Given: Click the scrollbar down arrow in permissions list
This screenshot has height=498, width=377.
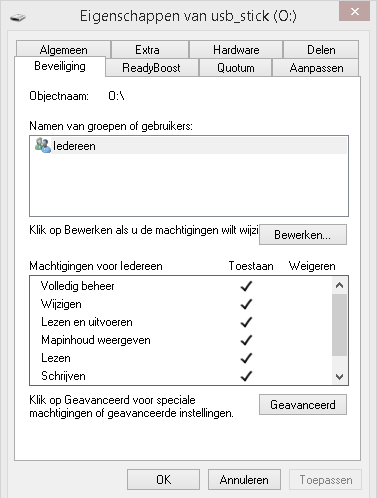Looking at the screenshot, I should (x=339, y=377).
